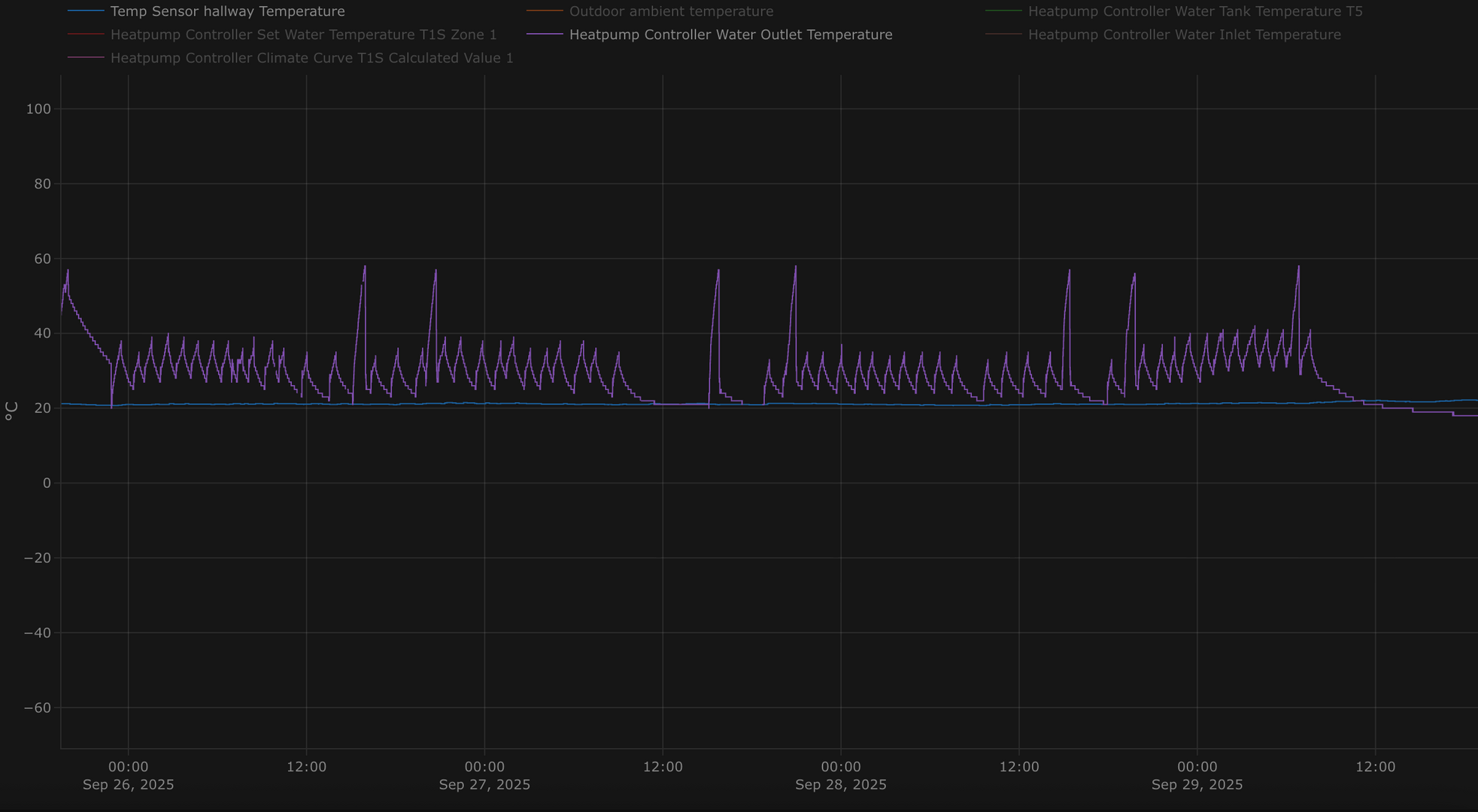This screenshot has height=812, width=1478.
Task: Show the Outdoor ambient temperature trace
Action: 671,11
